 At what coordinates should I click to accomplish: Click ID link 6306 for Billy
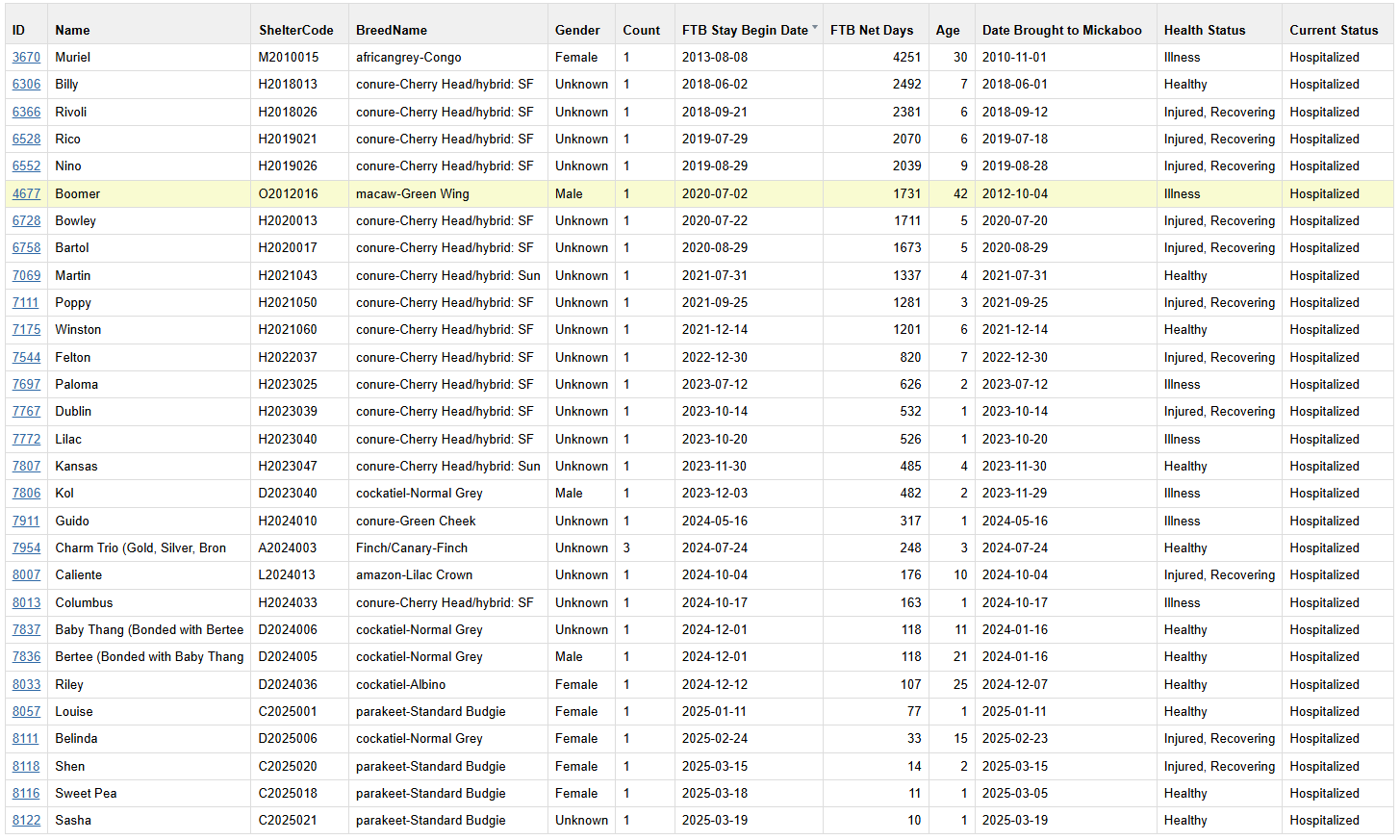click(26, 85)
